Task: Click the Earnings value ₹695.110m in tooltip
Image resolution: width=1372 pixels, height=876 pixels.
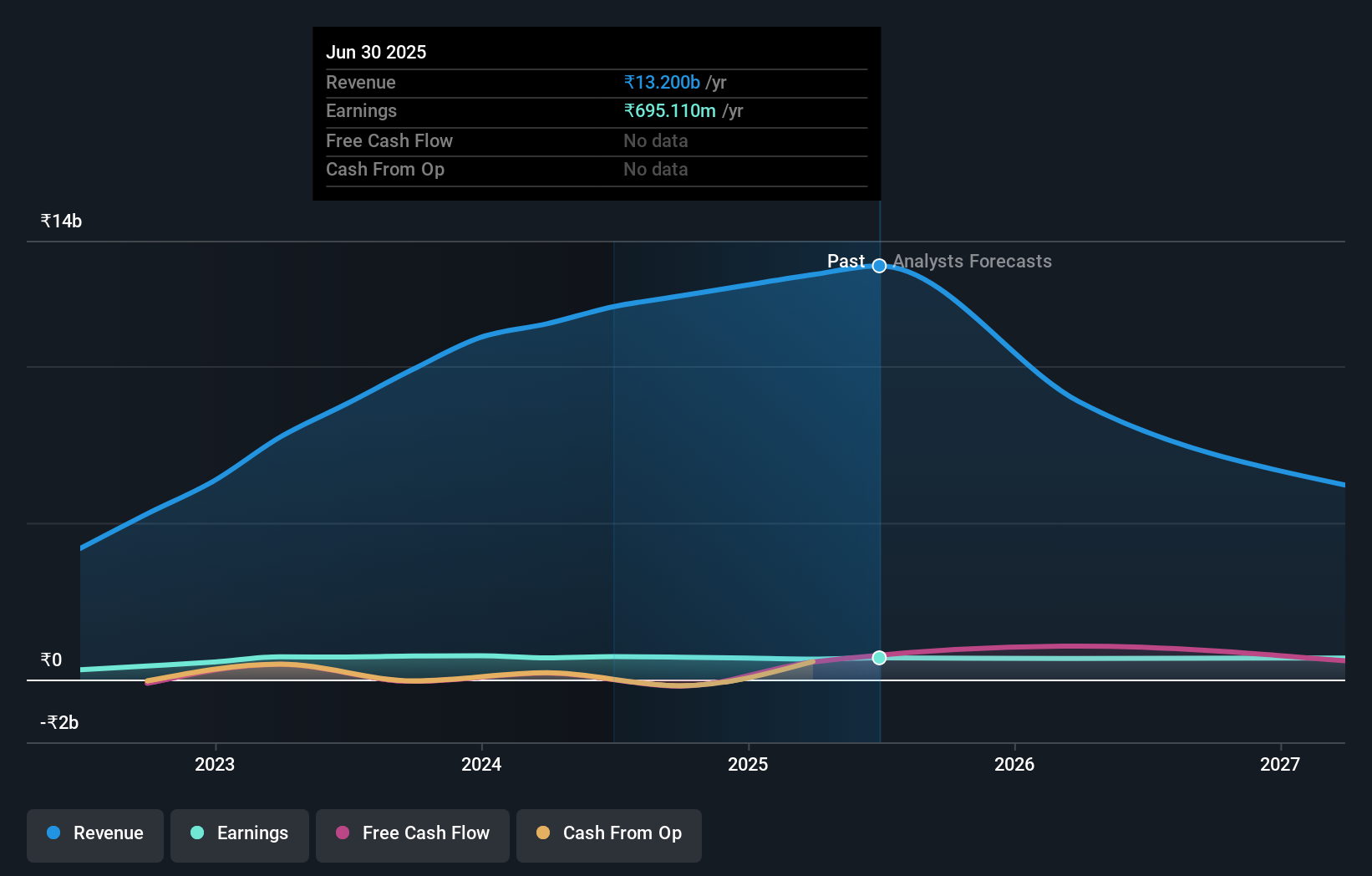Action: click(671, 110)
